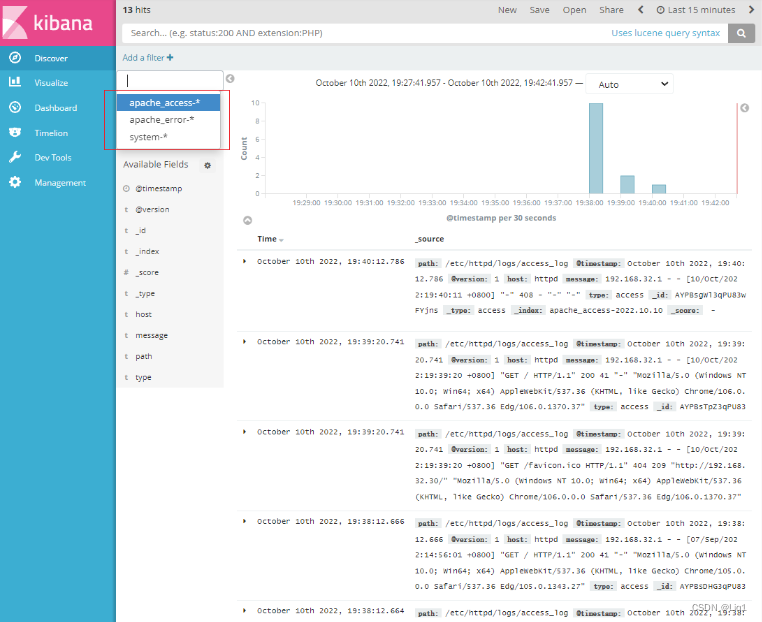This screenshot has width=762, height=622.
Task: Open the Auto interval dropdown
Action: [x=629, y=85]
